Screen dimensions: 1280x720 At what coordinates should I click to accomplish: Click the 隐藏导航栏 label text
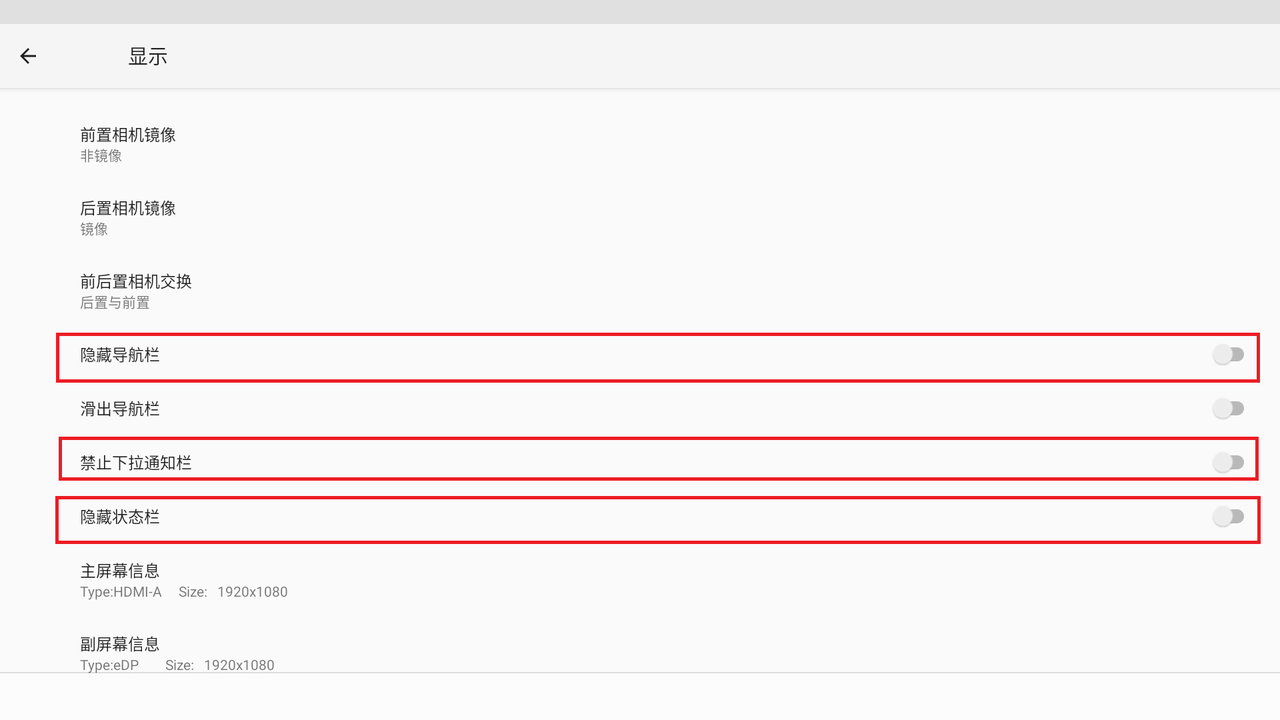pyautogui.click(x=120, y=355)
